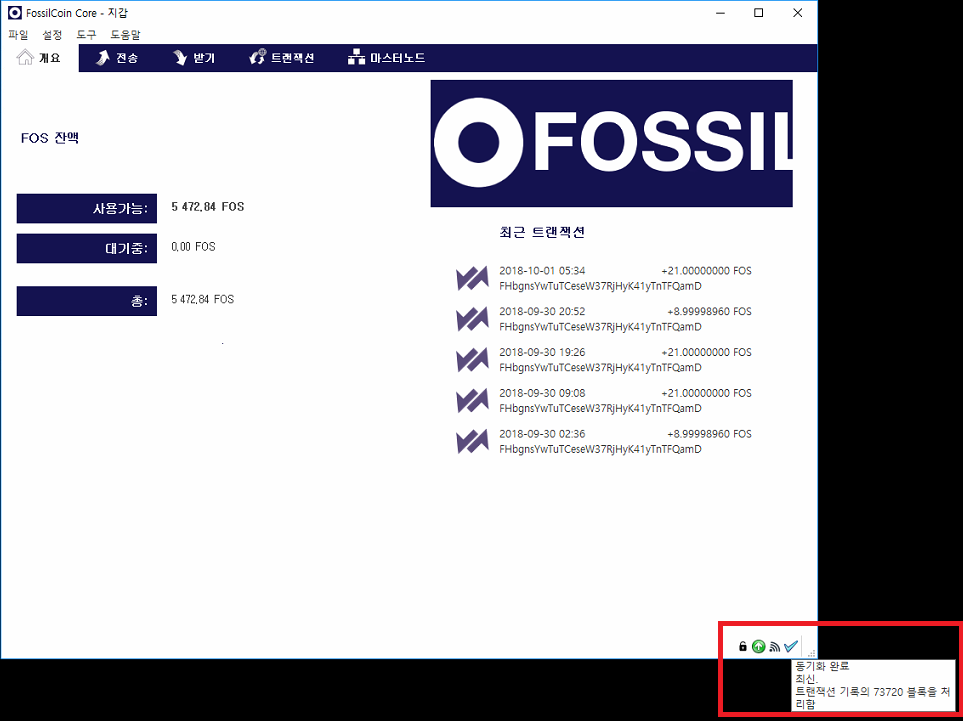Switch to the 전송 send tab
The width and height of the screenshot is (963, 721).
117,58
